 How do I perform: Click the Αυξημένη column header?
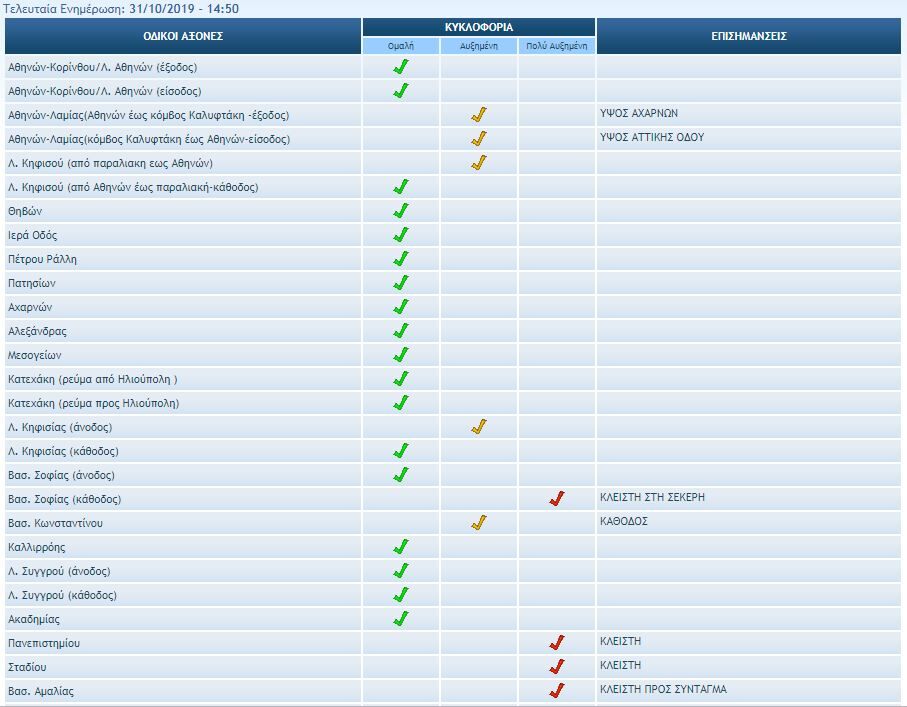tap(479, 46)
